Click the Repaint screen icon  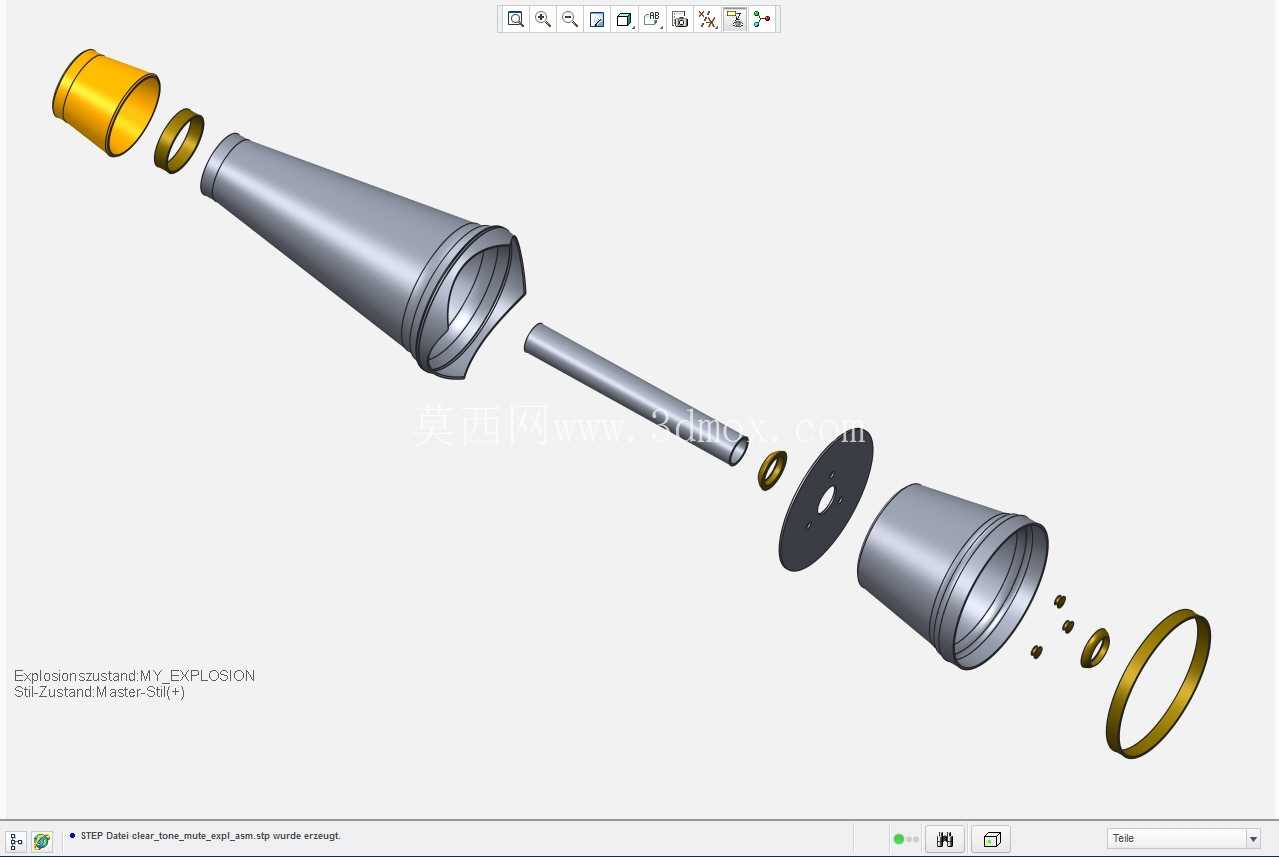[597, 19]
